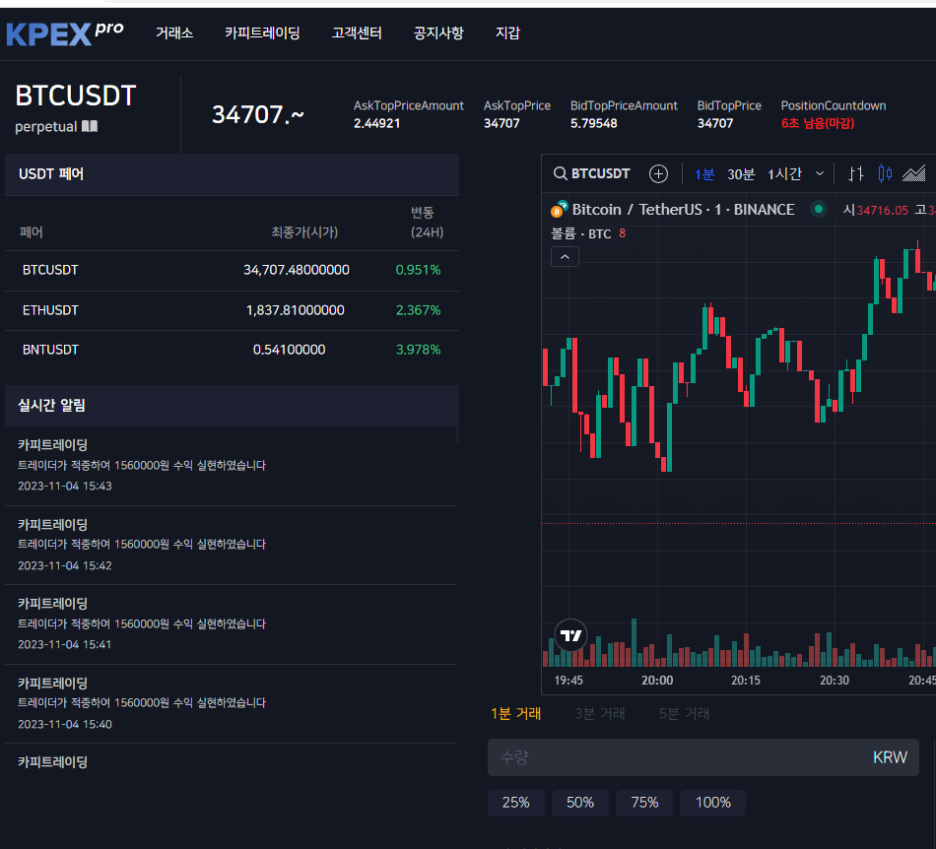
Task: Click the 20:30 time axis label
Action: click(x=834, y=681)
